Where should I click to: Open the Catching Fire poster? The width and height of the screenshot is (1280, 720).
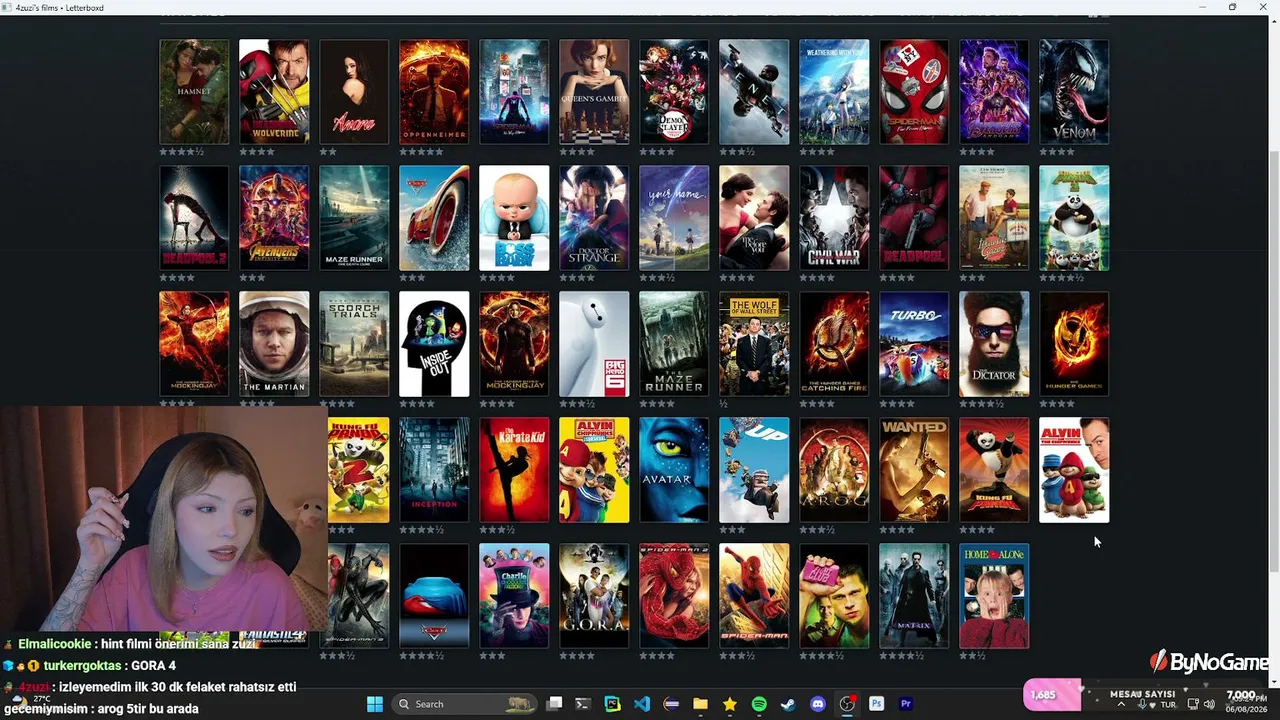tap(834, 344)
